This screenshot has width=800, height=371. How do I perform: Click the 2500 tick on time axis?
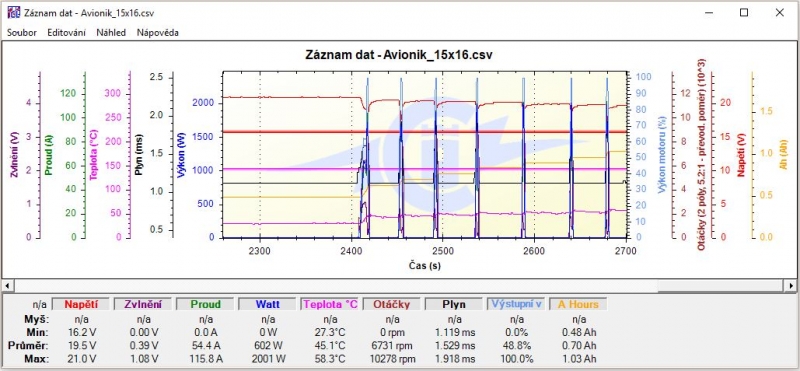[443, 251]
